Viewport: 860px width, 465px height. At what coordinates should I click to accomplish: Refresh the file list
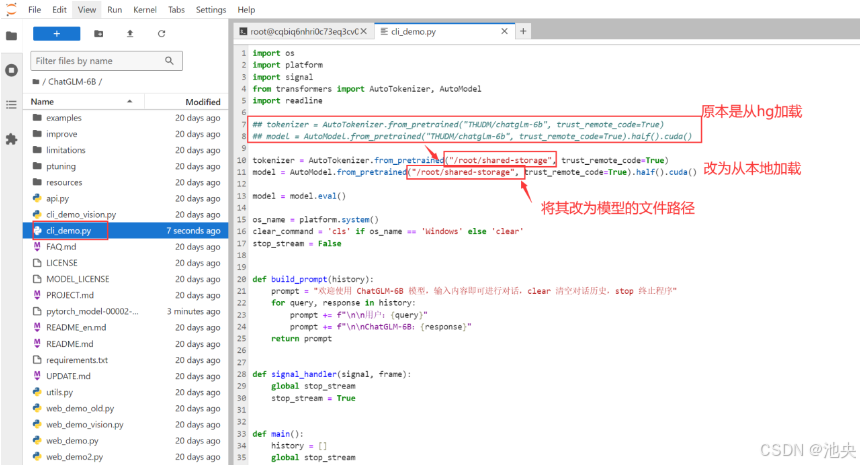point(161,33)
